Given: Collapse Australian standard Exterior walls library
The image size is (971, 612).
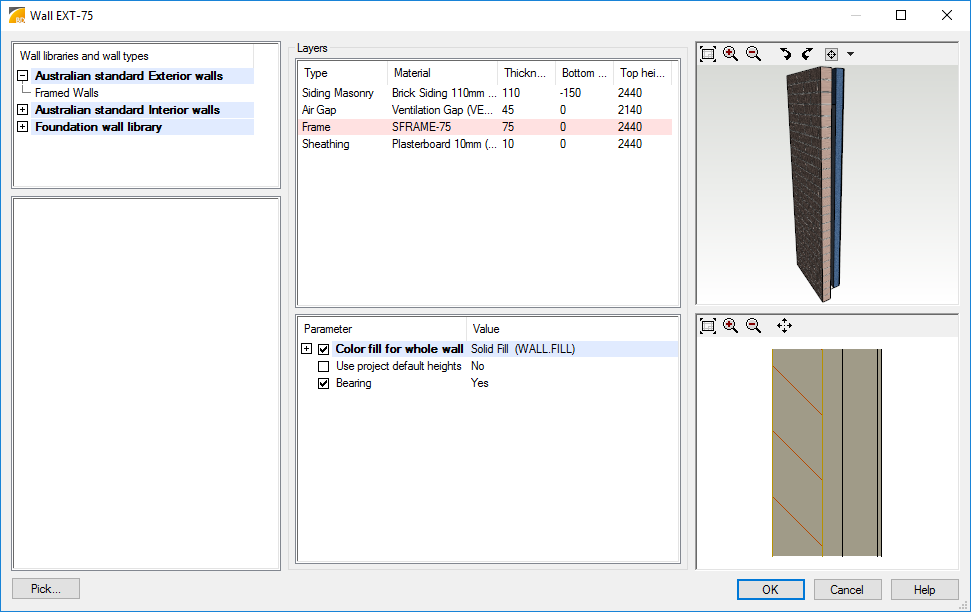Looking at the screenshot, I should (22, 76).
